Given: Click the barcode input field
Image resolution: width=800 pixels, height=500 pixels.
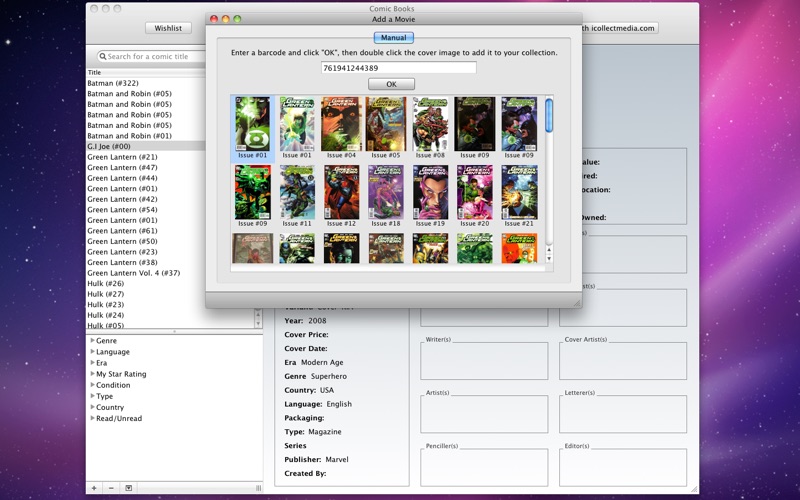Looking at the screenshot, I should (398, 67).
